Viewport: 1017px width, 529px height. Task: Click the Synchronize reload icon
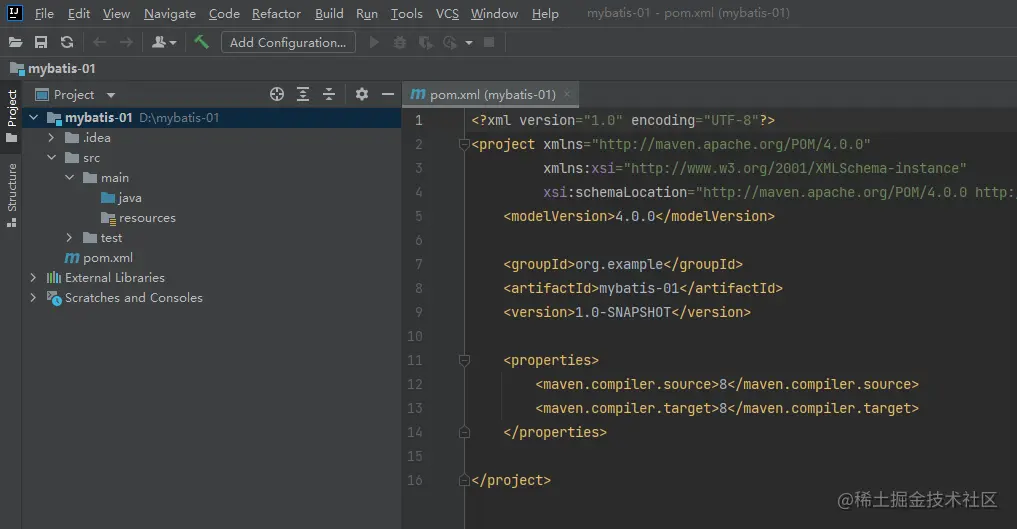67,43
